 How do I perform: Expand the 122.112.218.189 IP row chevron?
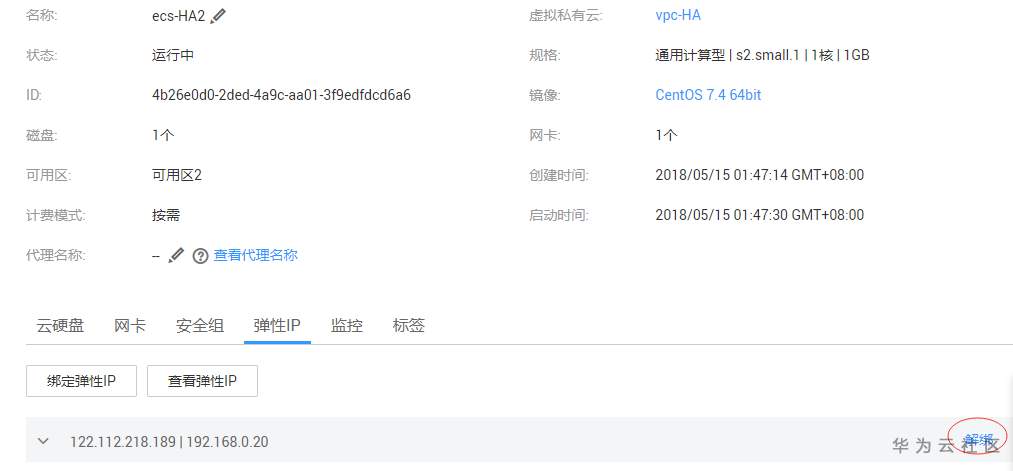point(43,441)
